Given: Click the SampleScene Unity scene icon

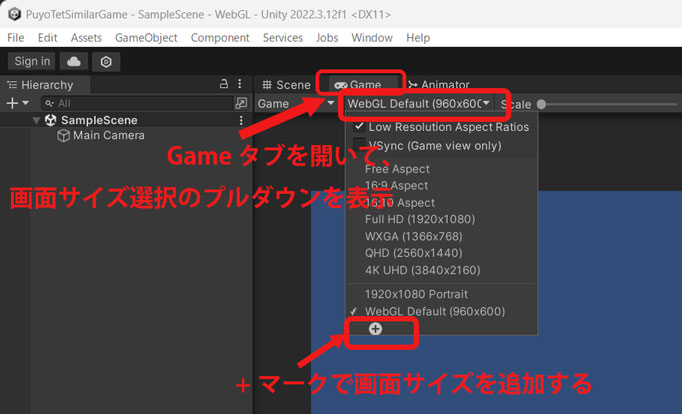Looking at the screenshot, I should pos(51,120).
